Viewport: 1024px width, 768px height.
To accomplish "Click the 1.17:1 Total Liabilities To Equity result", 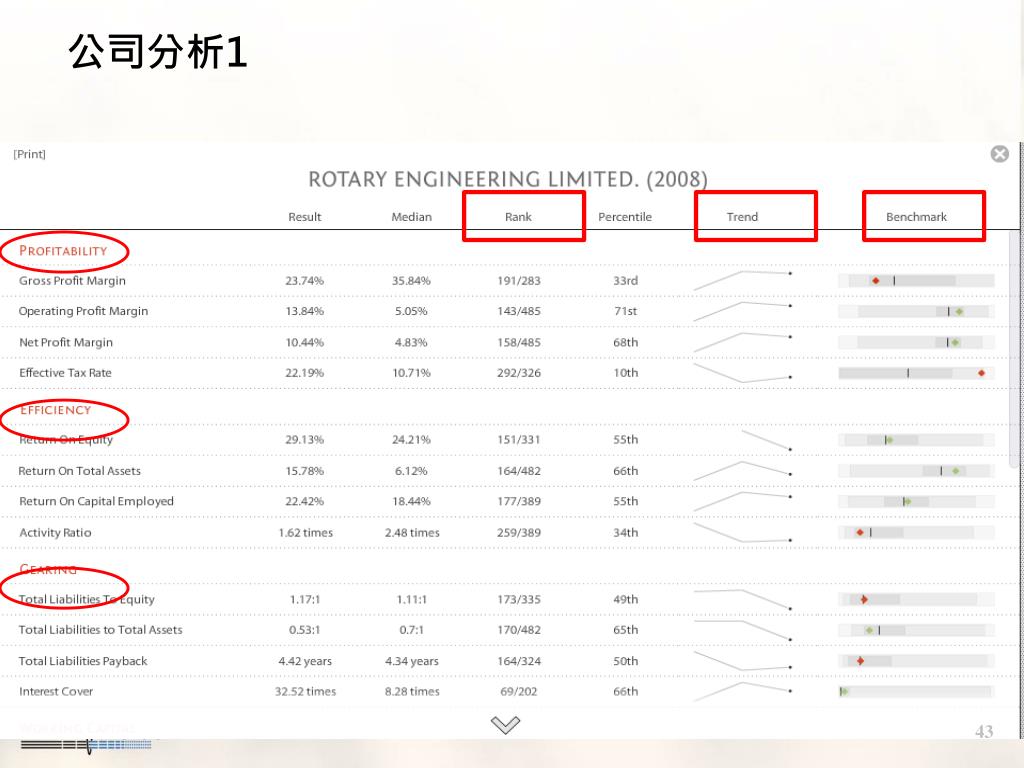I will point(304,600).
